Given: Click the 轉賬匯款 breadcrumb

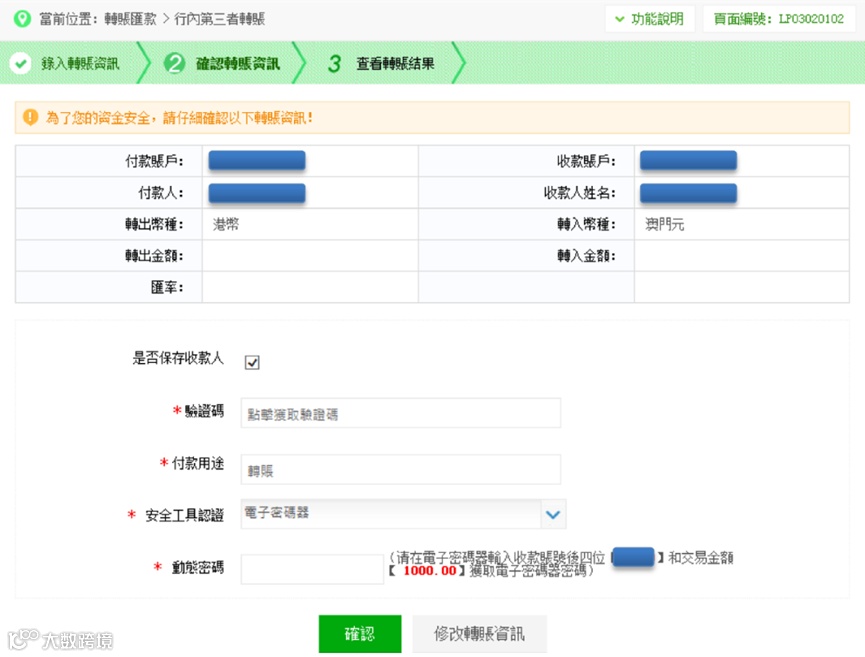Looking at the screenshot, I should [130, 19].
